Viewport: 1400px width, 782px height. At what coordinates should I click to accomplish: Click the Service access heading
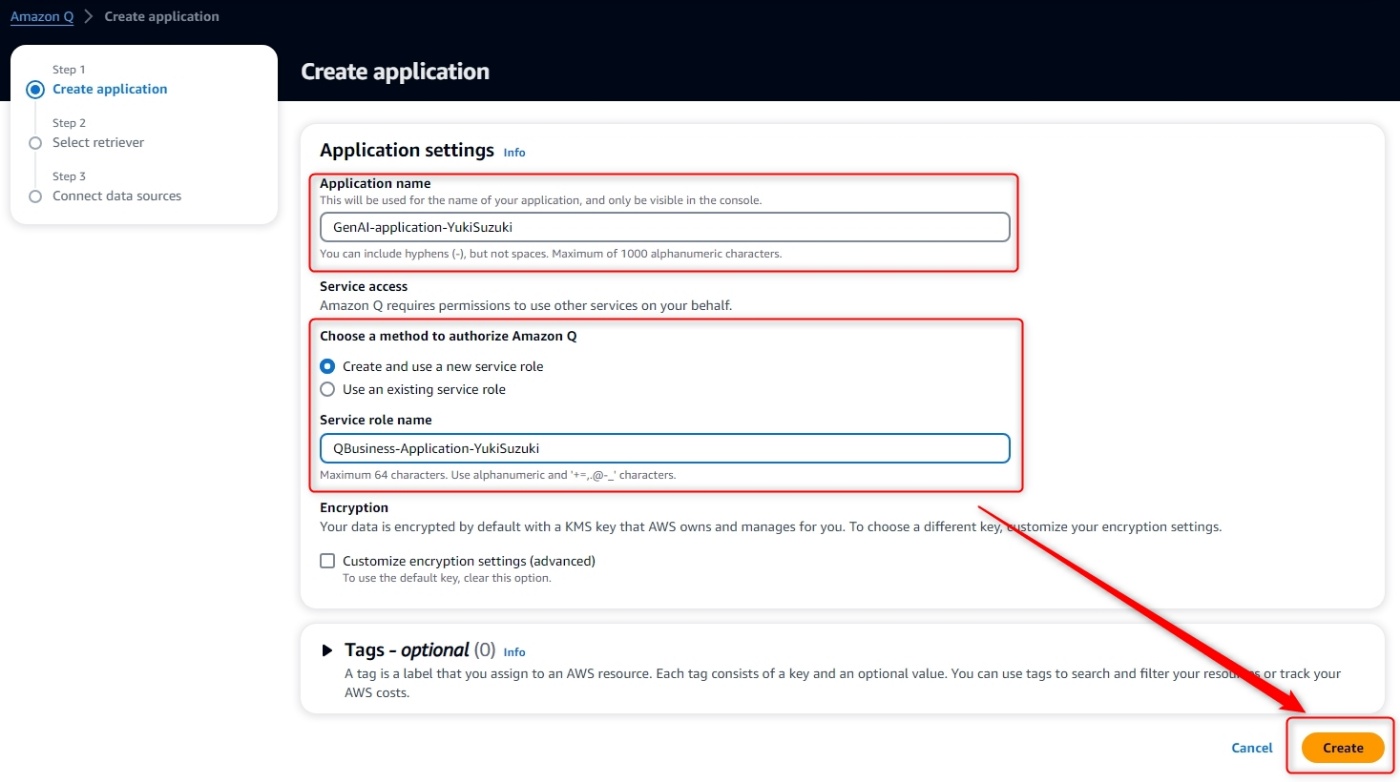click(364, 286)
